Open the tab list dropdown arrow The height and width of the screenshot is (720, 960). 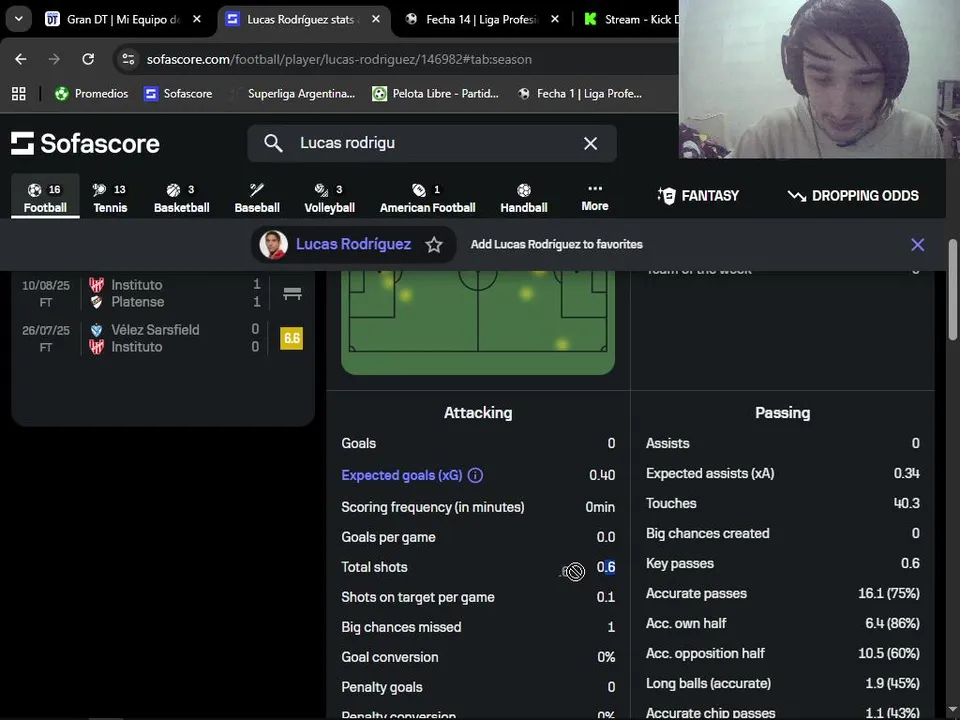point(19,19)
